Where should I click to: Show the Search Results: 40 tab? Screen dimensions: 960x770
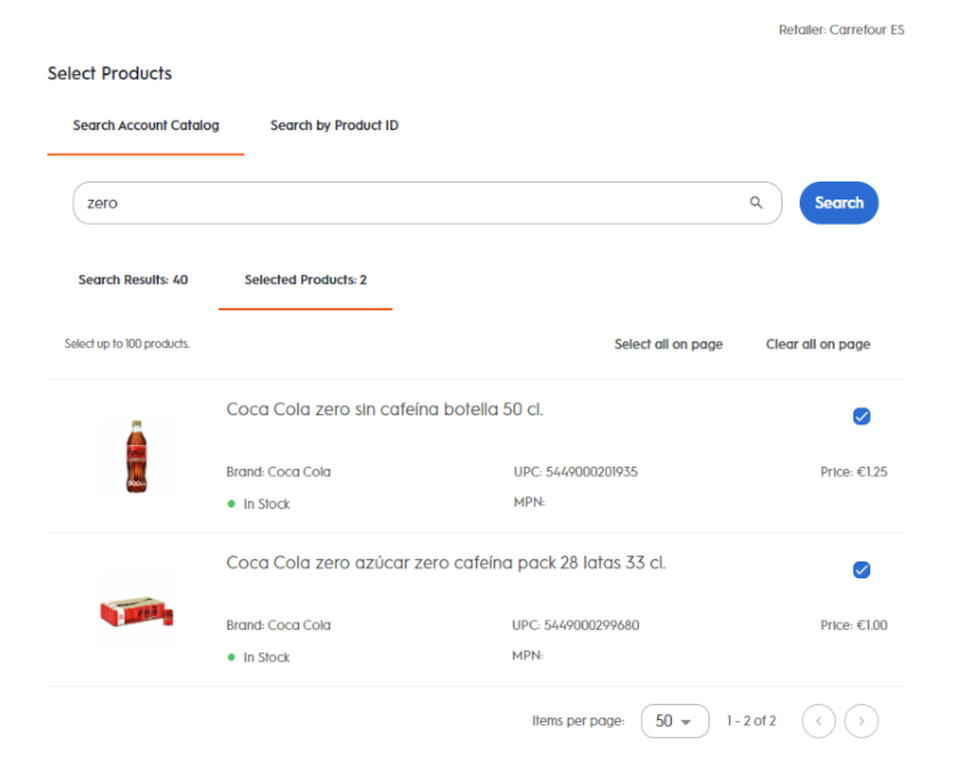(x=133, y=280)
